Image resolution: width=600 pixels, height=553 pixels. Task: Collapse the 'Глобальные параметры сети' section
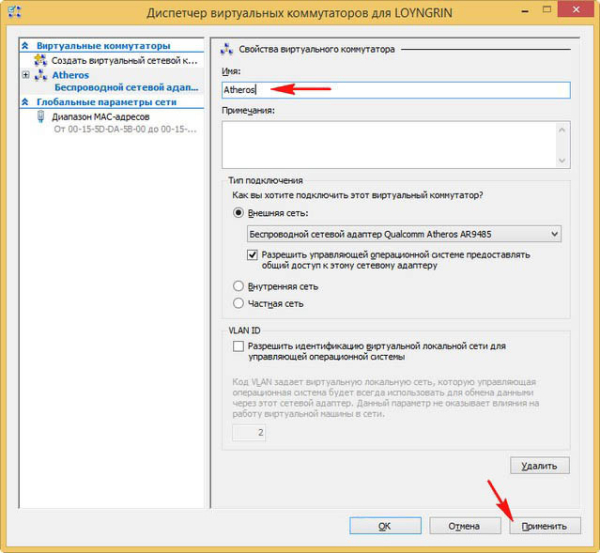click(x=26, y=101)
